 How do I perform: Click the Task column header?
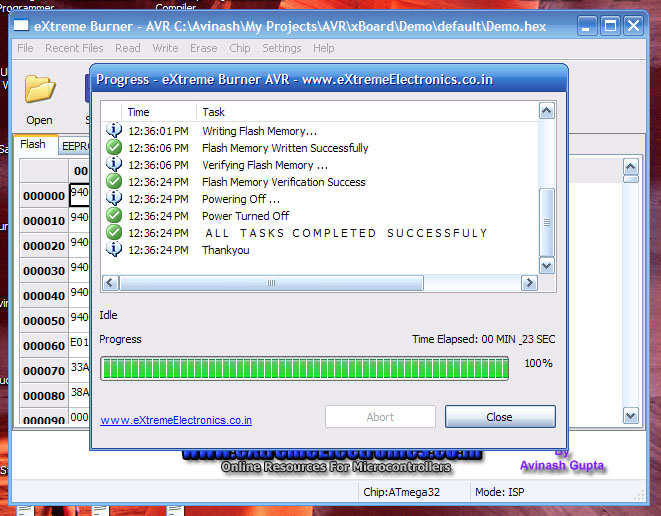367,112
